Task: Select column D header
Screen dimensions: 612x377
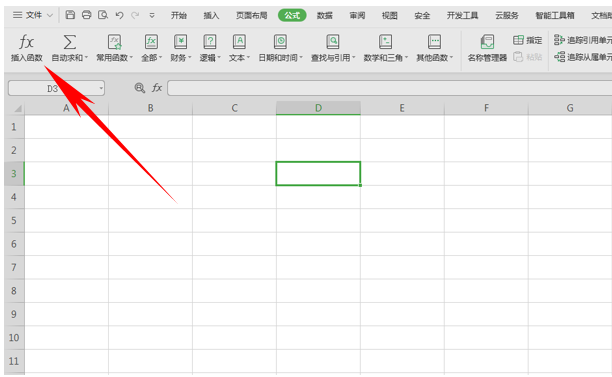Action: click(x=318, y=108)
